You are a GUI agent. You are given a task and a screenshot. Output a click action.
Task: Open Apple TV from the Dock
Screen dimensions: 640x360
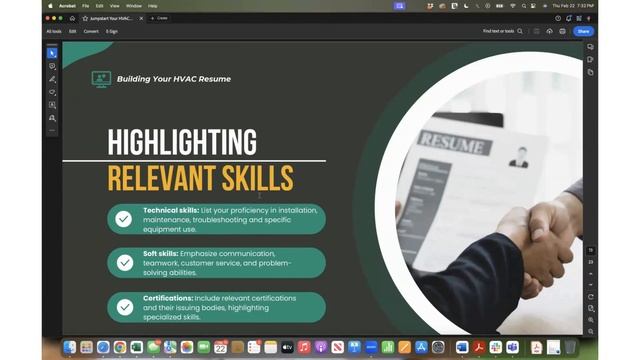(287, 347)
